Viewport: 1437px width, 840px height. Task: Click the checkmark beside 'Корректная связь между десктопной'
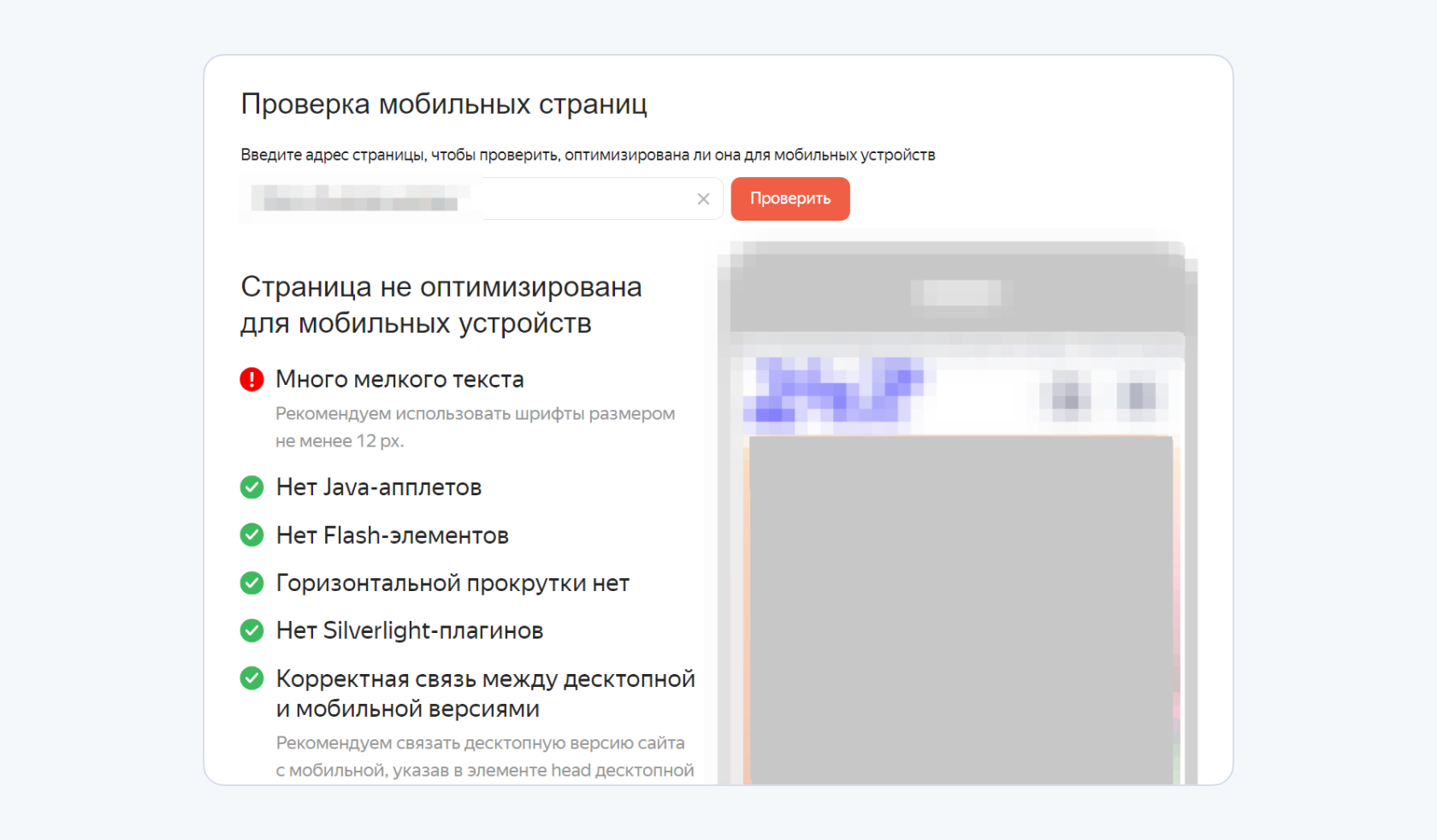point(251,678)
